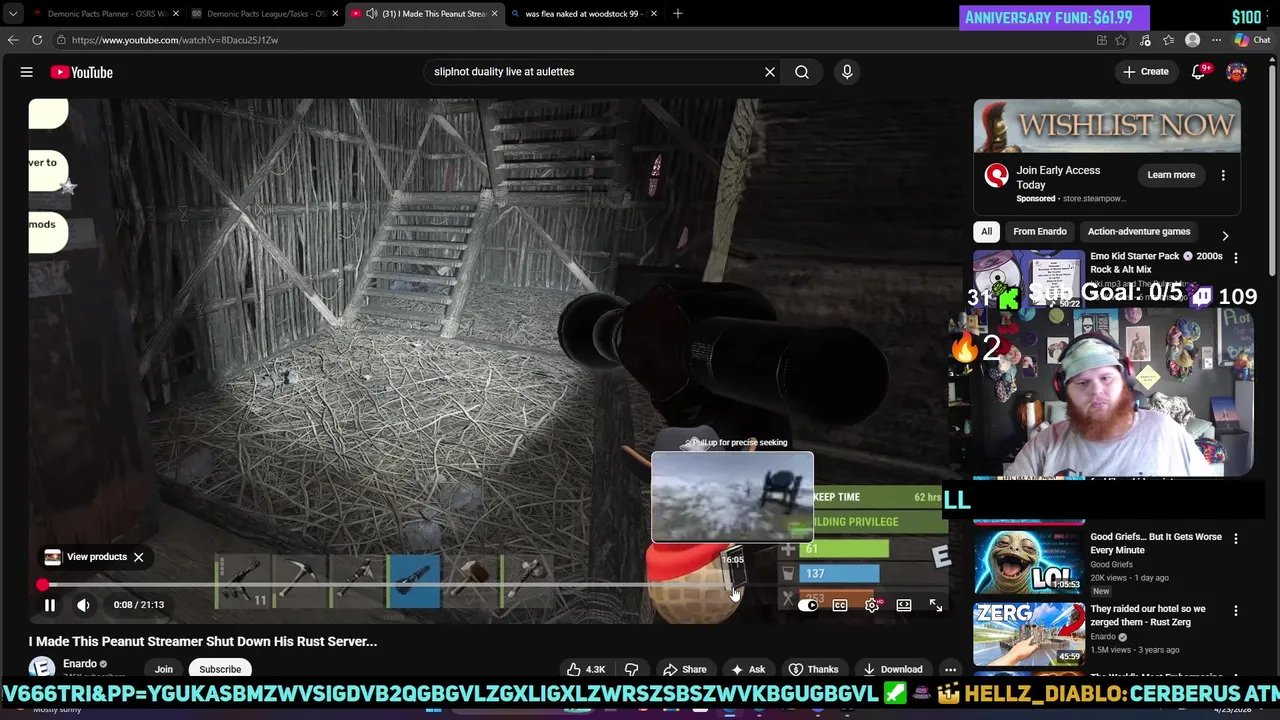Open browser profile icon
Screen dimensions: 1280x720
(x=1192, y=40)
